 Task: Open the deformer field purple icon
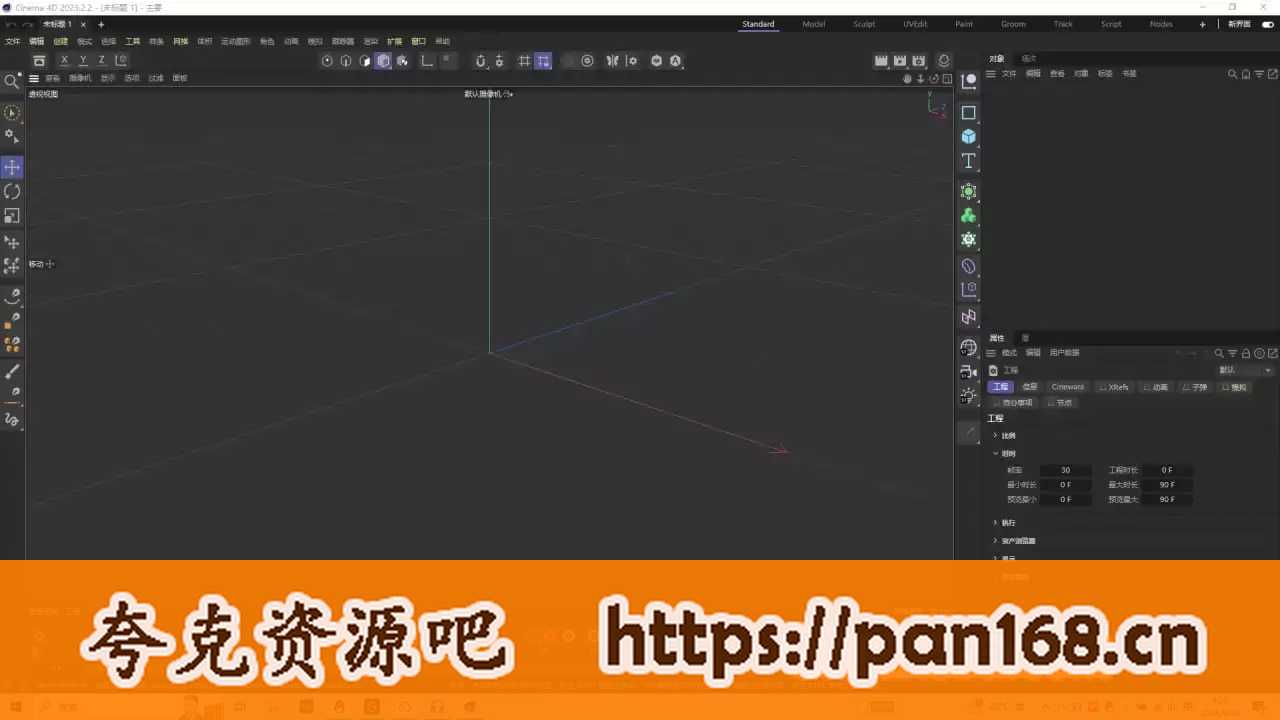coord(968,266)
